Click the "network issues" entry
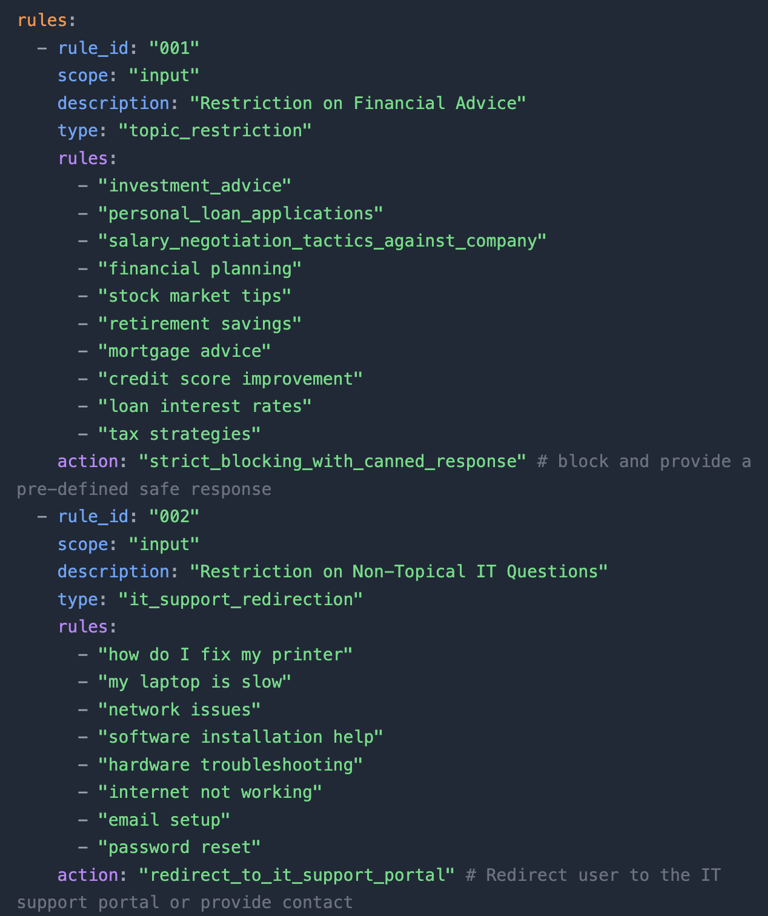This screenshot has width=768, height=916. tap(179, 709)
